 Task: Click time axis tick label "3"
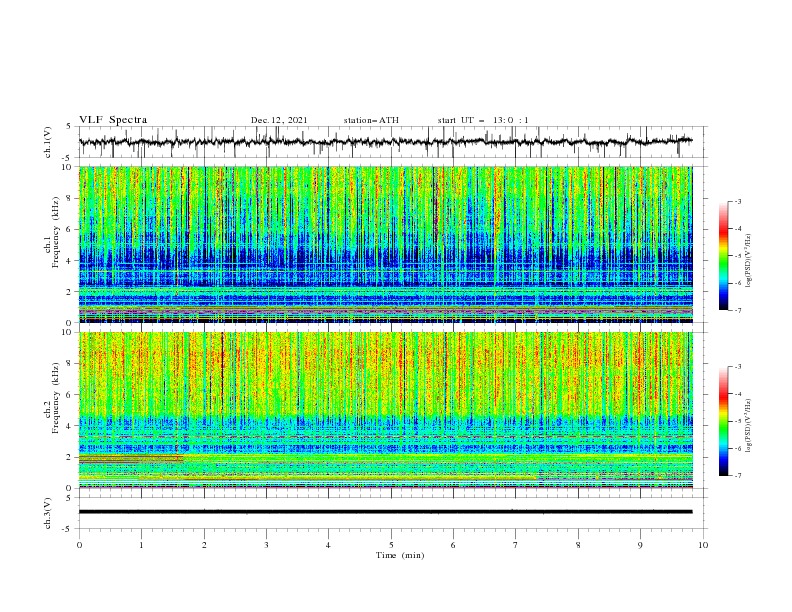click(x=266, y=545)
